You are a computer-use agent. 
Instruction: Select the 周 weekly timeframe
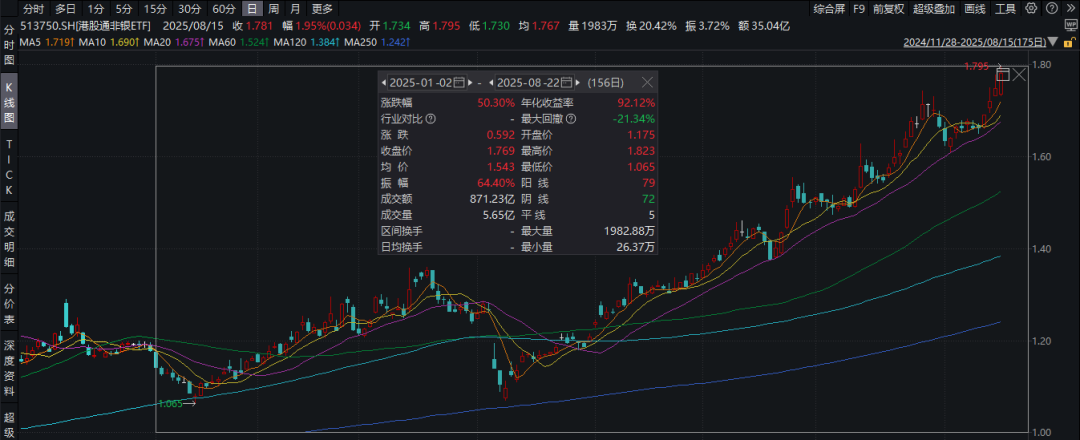coord(273,9)
